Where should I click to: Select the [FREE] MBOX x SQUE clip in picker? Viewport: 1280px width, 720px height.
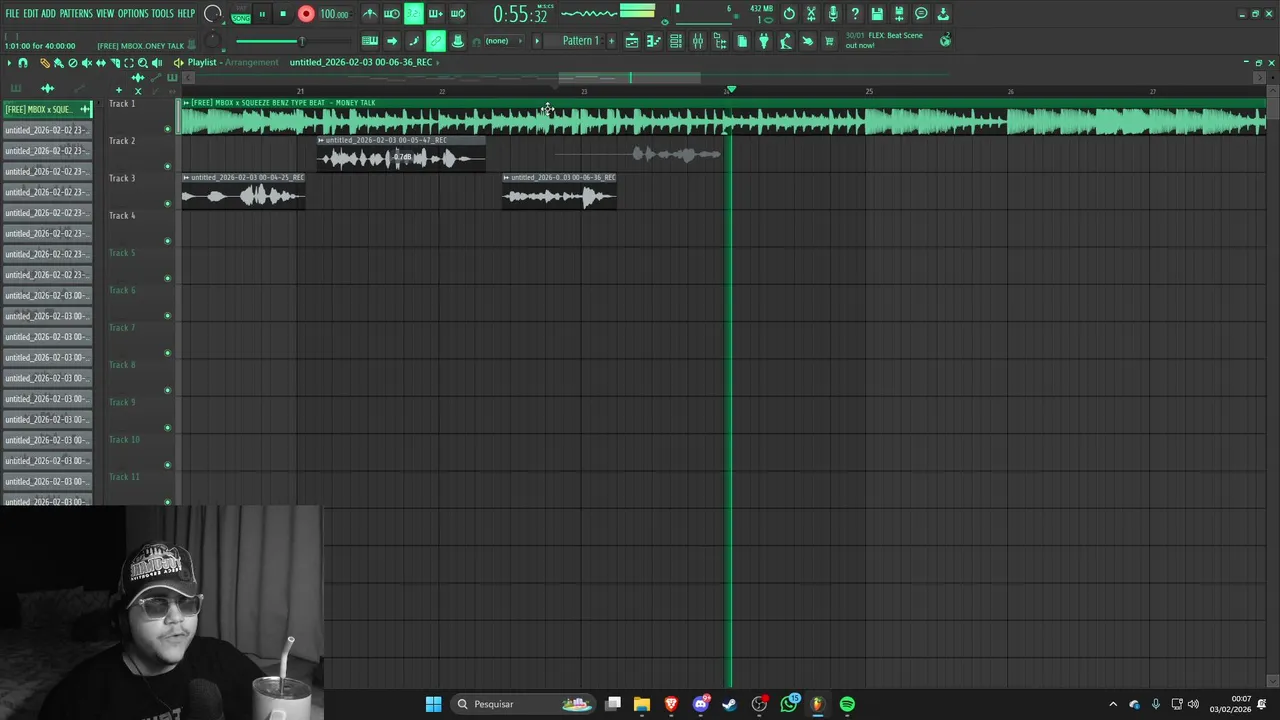[46, 109]
